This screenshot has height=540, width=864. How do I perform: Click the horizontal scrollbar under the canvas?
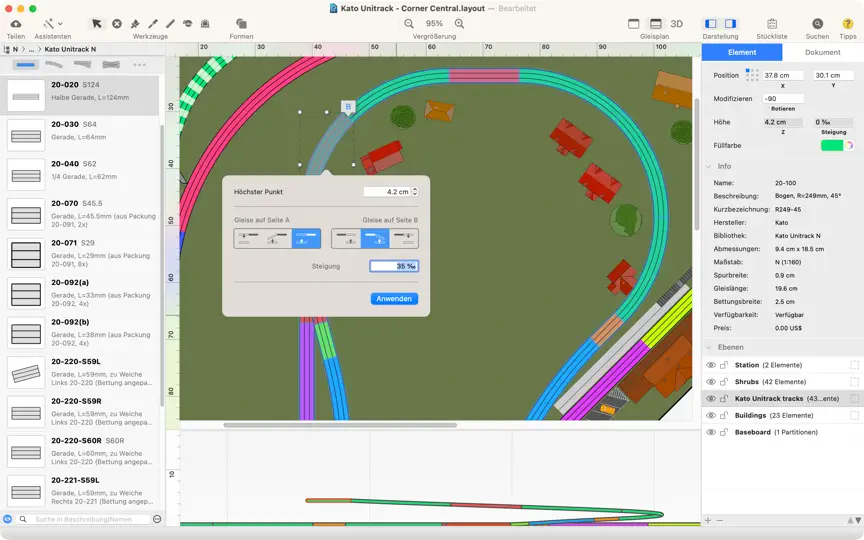[340, 425]
